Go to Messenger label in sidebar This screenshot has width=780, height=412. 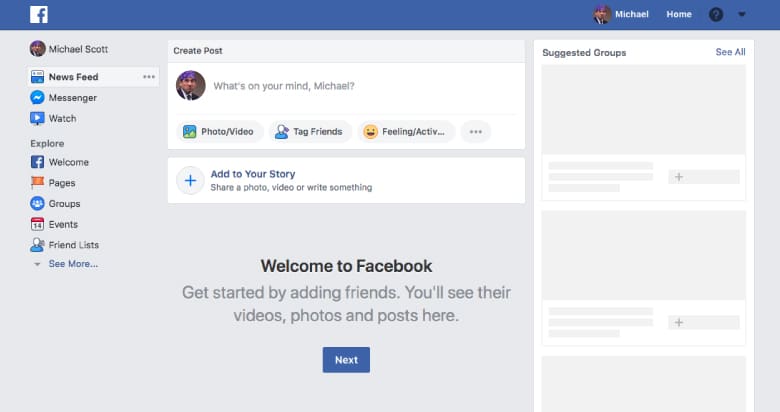[73, 98]
